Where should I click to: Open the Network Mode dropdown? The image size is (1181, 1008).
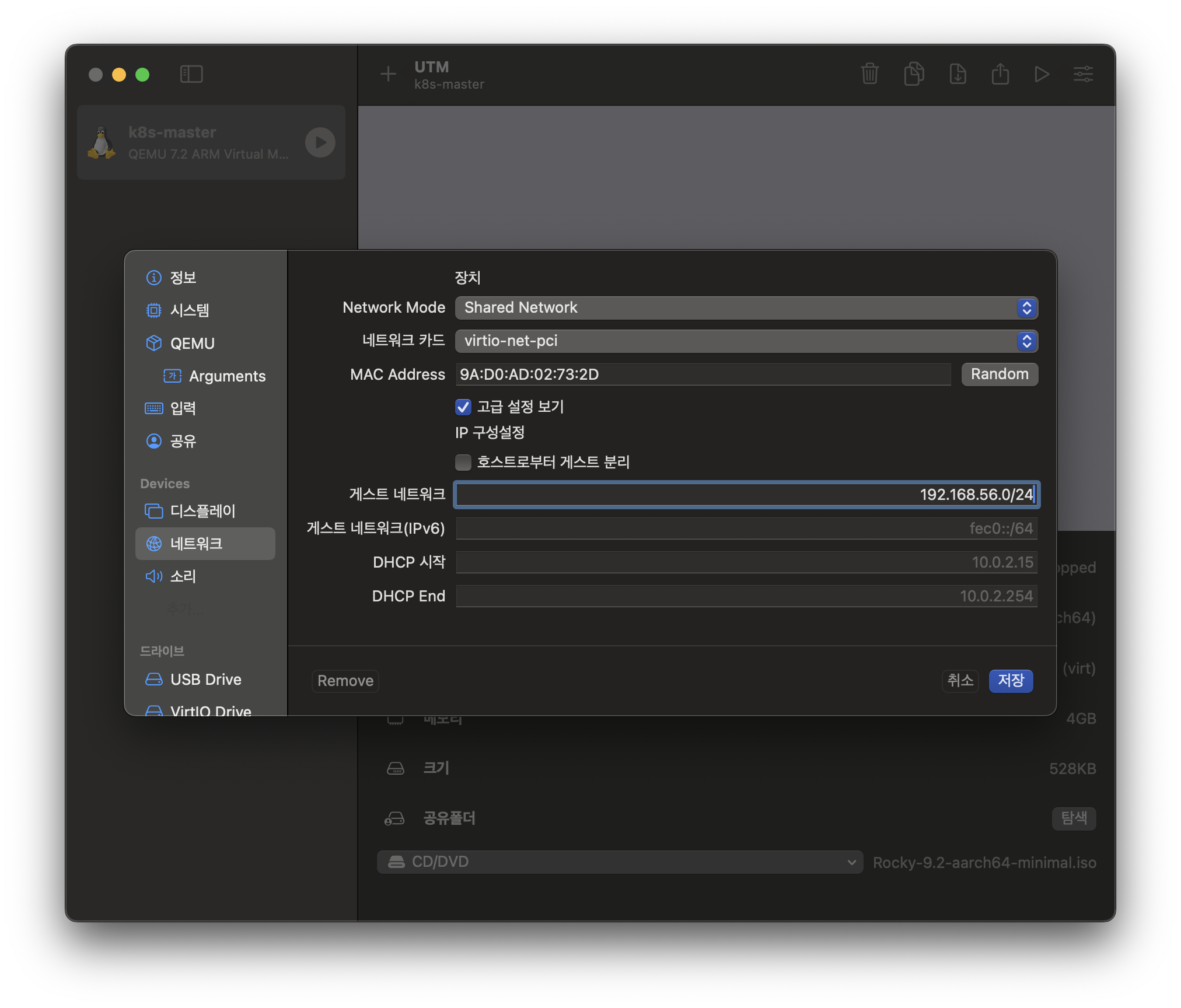pos(746,308)
